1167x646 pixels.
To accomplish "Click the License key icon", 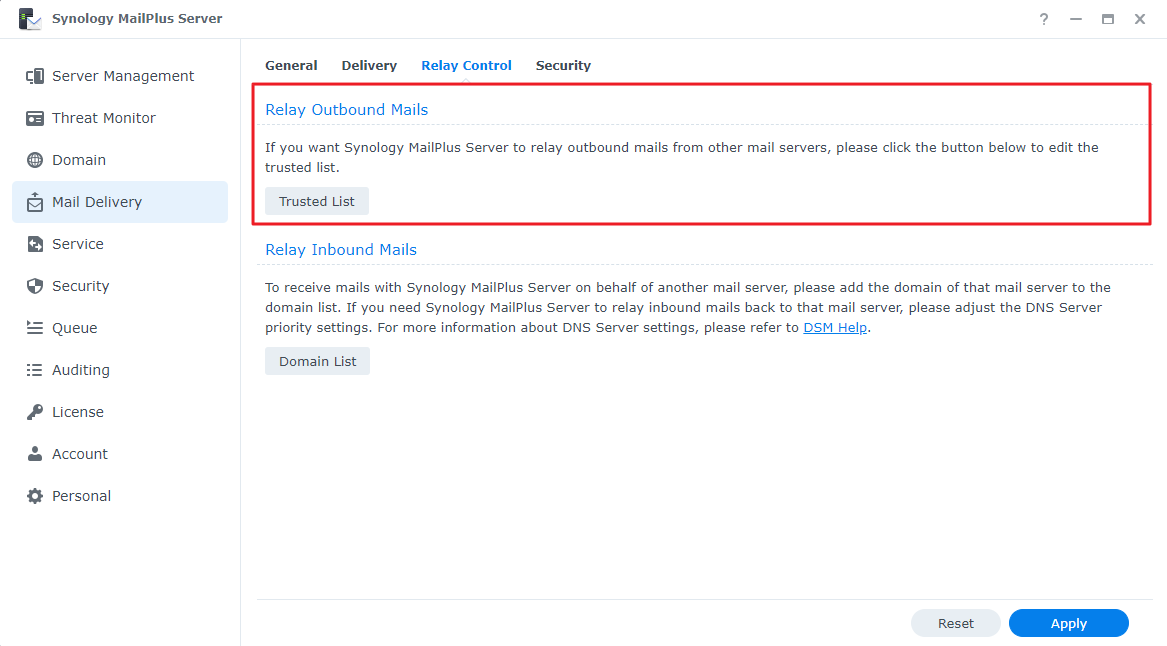I will coord(35,412).
